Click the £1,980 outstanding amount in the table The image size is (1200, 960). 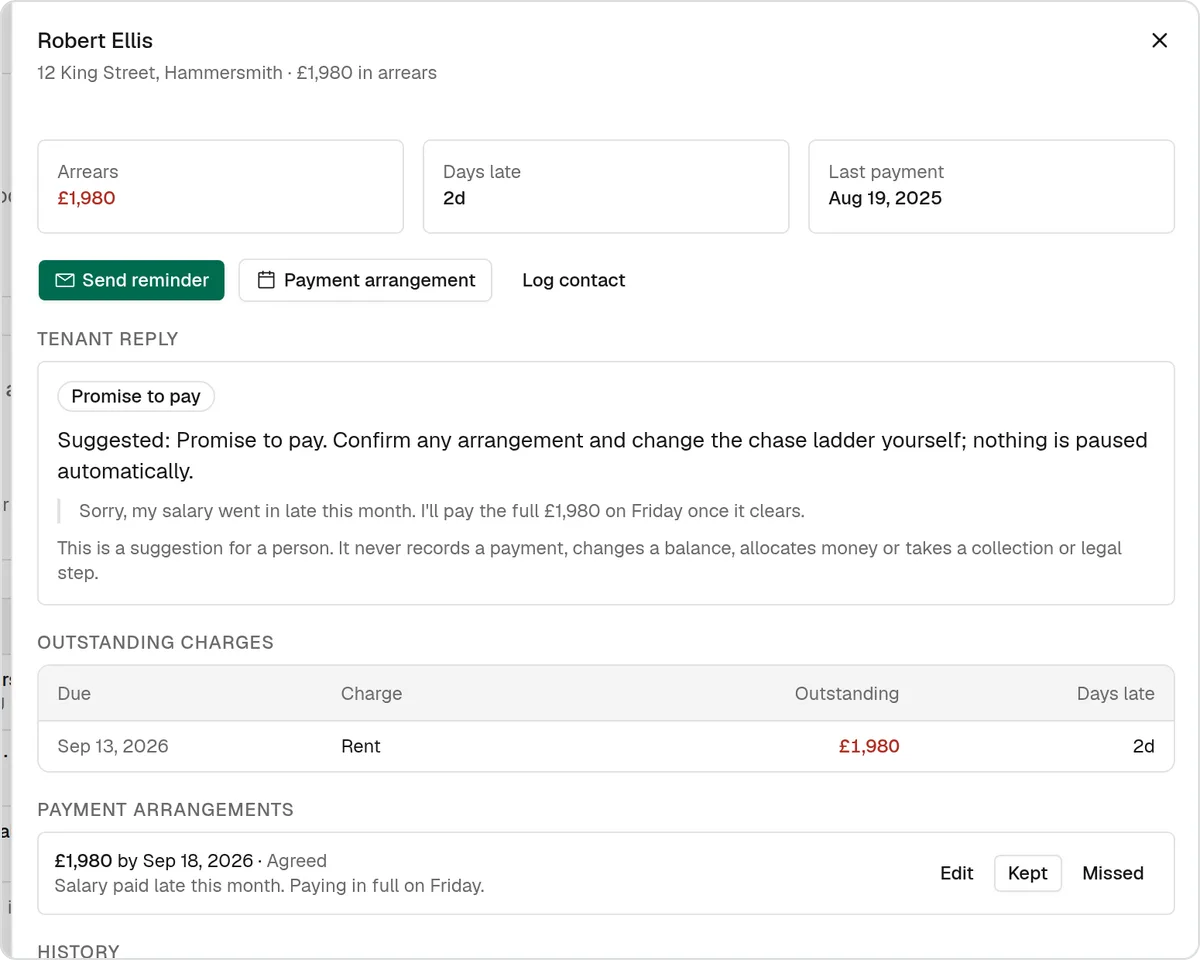(x=869, y=746)
